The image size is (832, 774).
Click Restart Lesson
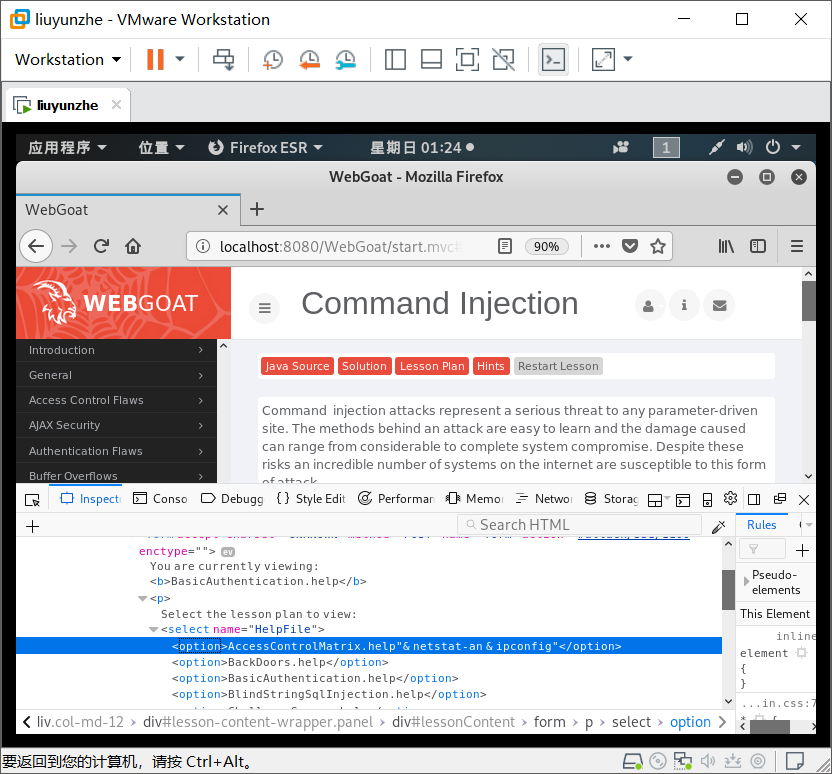[x=558, y=366]
